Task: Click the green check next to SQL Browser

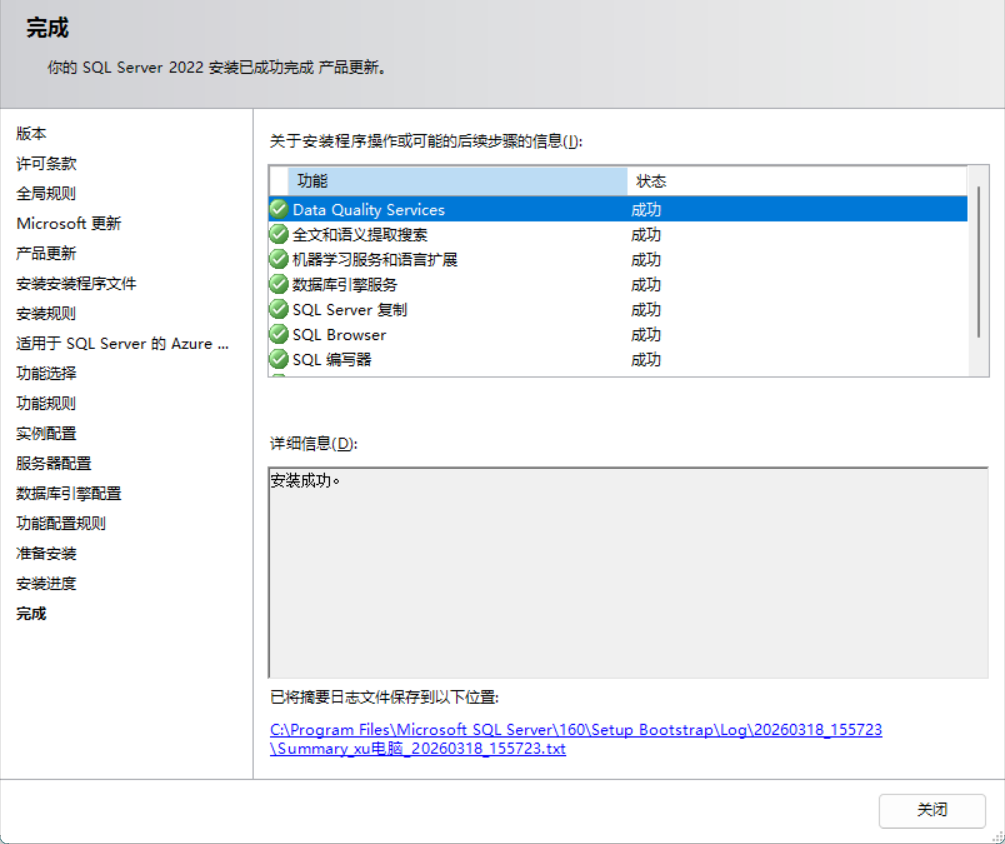Action: (x=279, y=334)
